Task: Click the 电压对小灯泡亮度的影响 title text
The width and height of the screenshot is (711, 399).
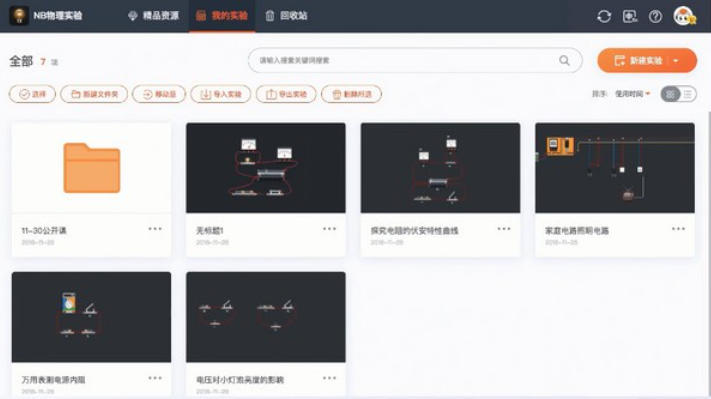Action: [240, 380]
